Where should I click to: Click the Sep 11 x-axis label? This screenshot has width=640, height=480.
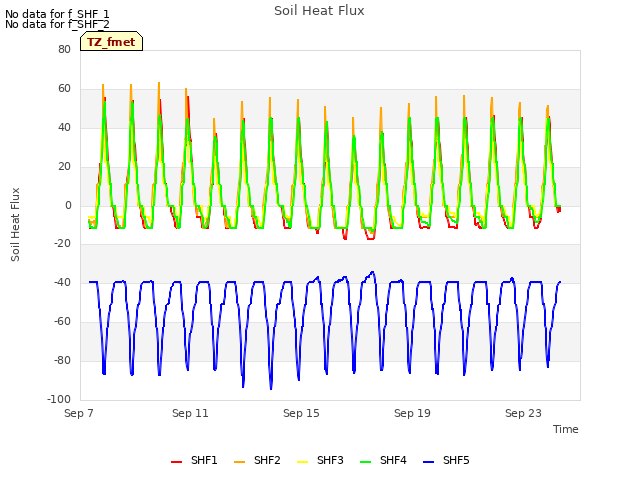coord(190,413)
